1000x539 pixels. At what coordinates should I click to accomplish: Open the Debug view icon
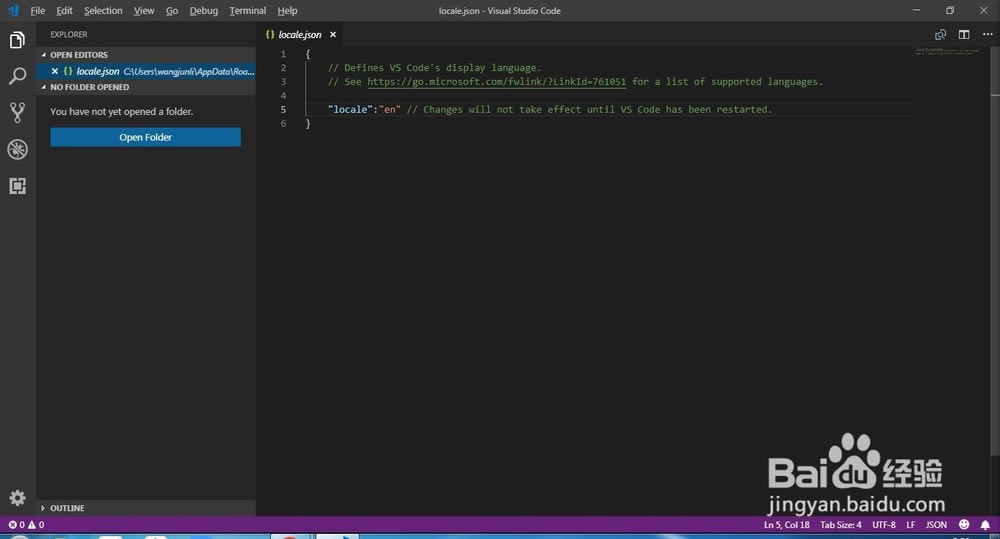click(17, 149)
